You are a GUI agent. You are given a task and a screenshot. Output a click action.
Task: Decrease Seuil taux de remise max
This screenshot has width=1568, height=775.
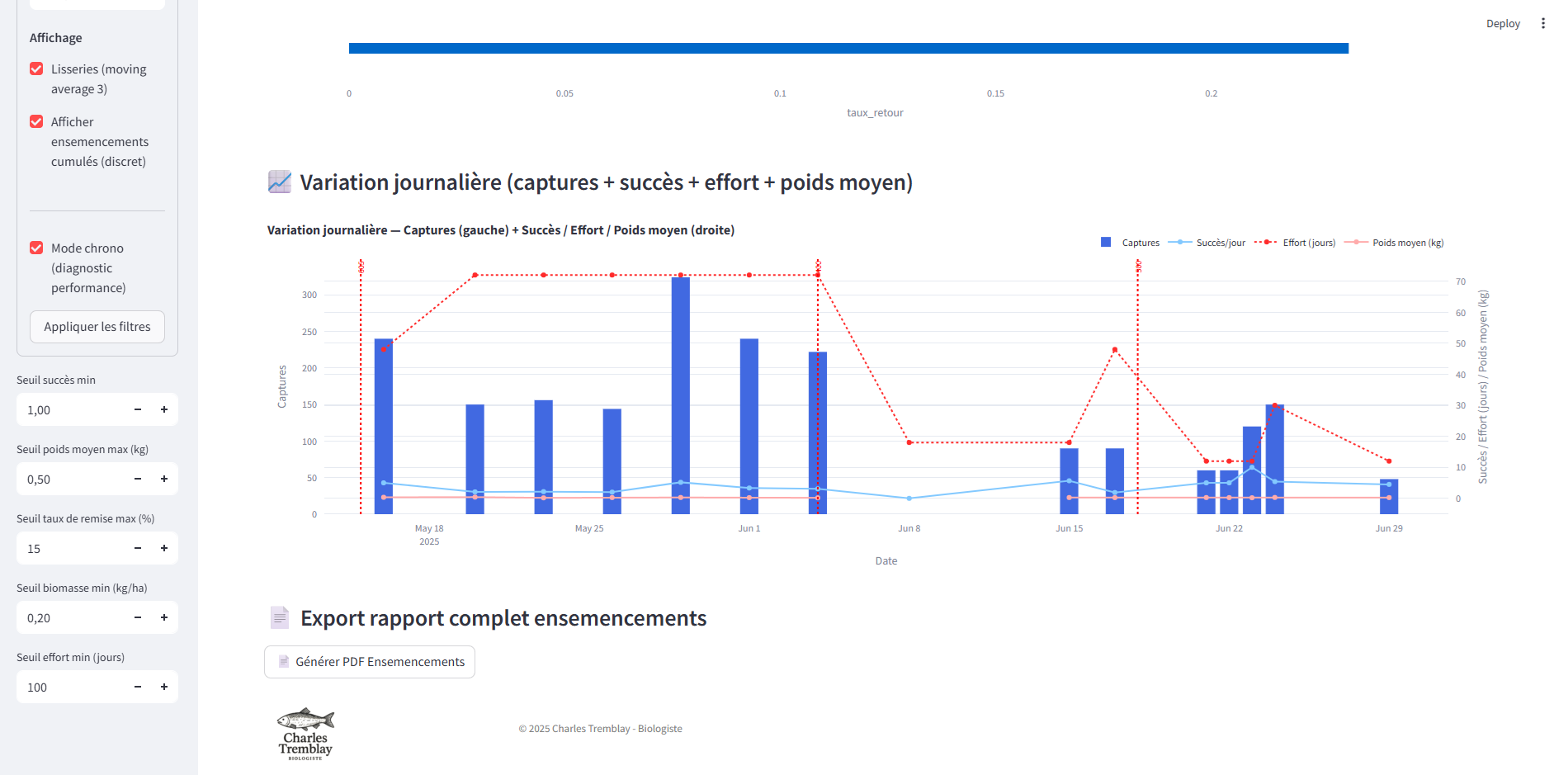pos(138,549)
